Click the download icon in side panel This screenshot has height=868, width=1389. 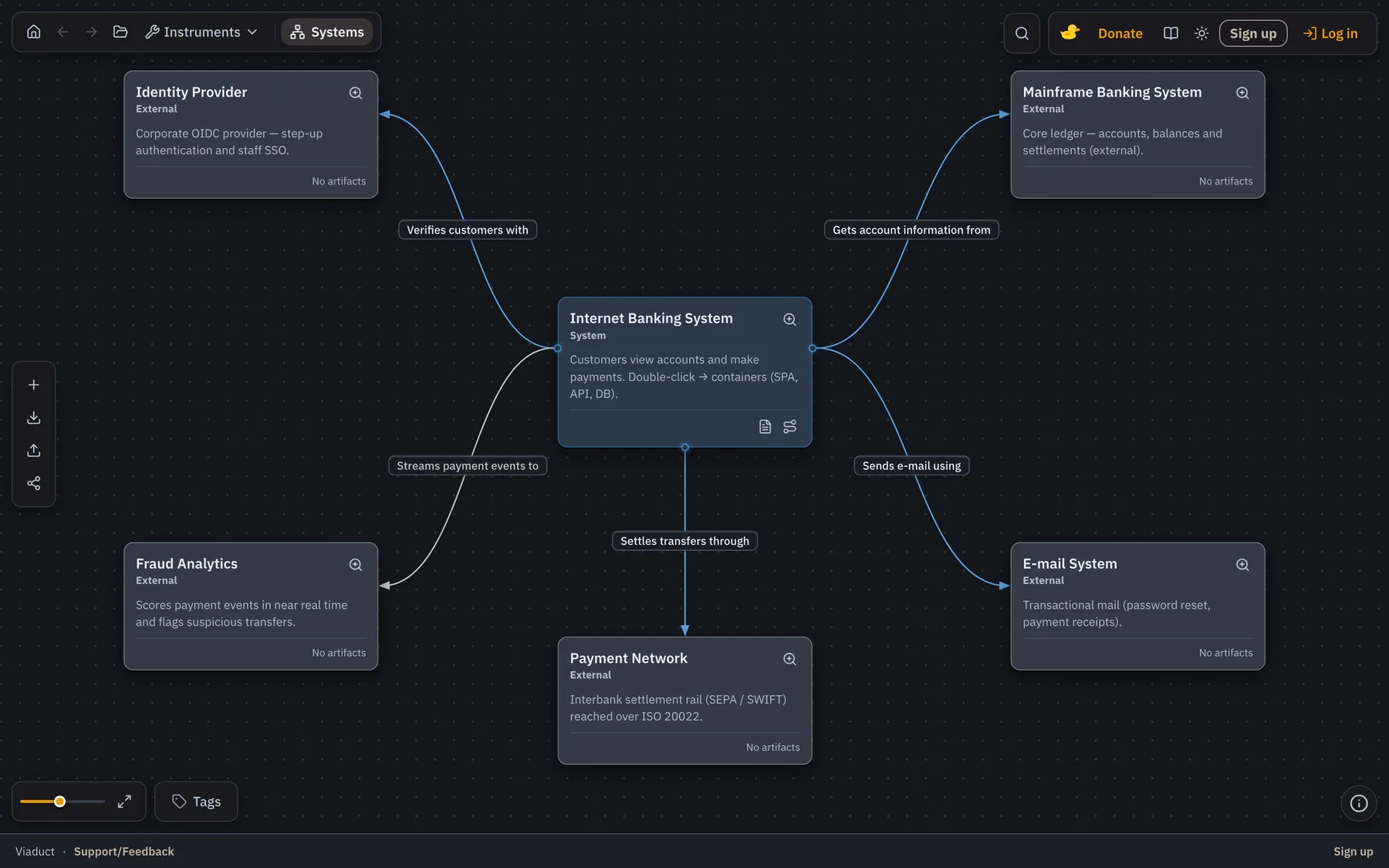tap(34, 417)
